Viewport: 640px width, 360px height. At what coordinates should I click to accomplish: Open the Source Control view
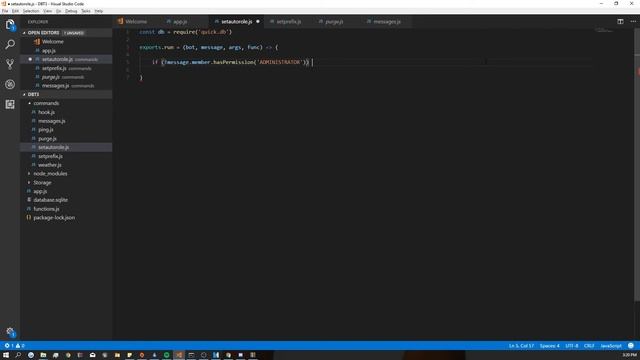click(10, 64)
